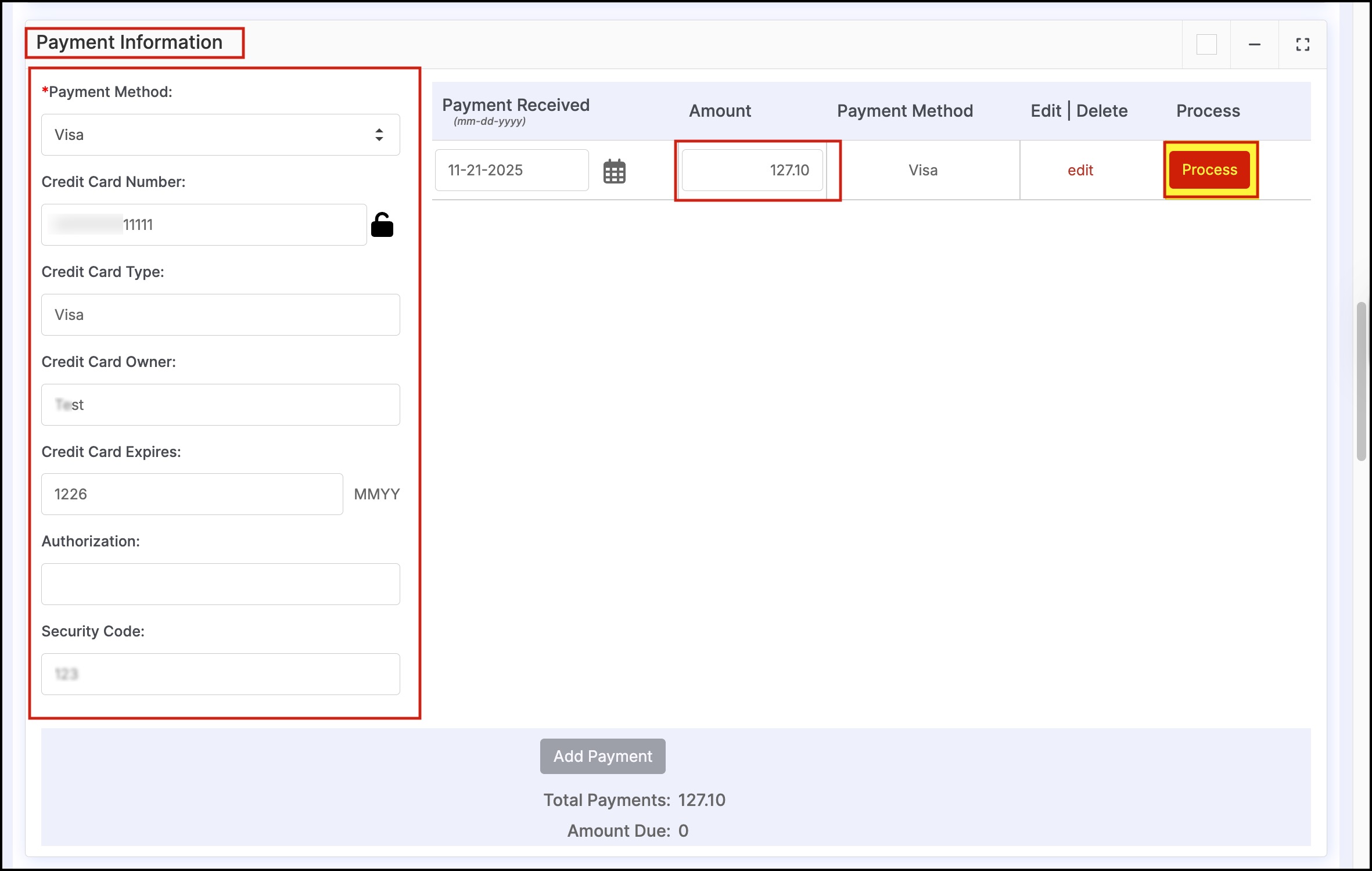Image resolution: width=1372 pixels, height=871 pixels.
Task: Expand Payment Information panel to fullscreen
Action: 1302,45
